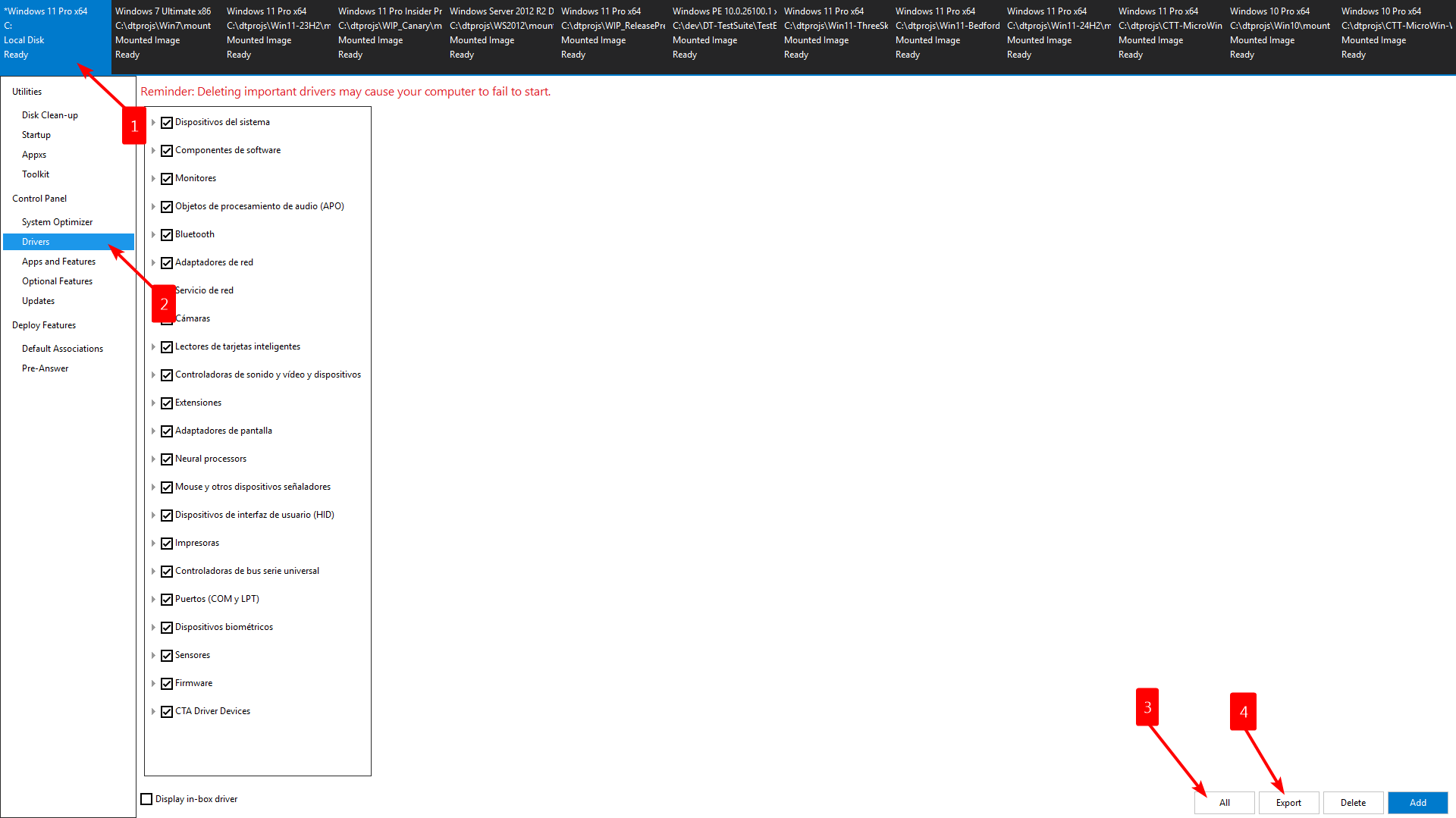
Task: Expand the Adaptadores de pantalla node
Action: point(153,431)
